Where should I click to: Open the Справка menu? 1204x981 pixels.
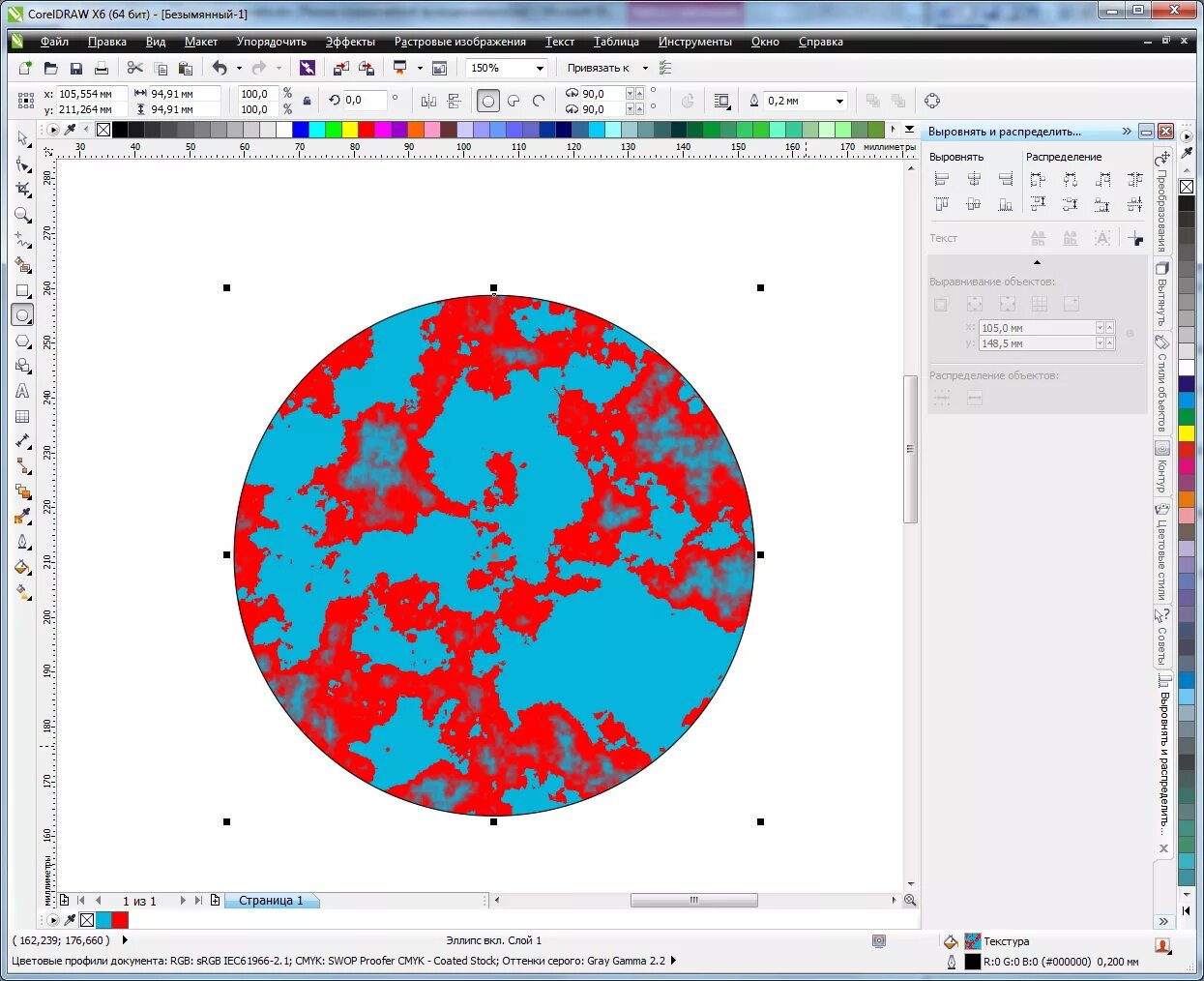[x=821, y=42]
